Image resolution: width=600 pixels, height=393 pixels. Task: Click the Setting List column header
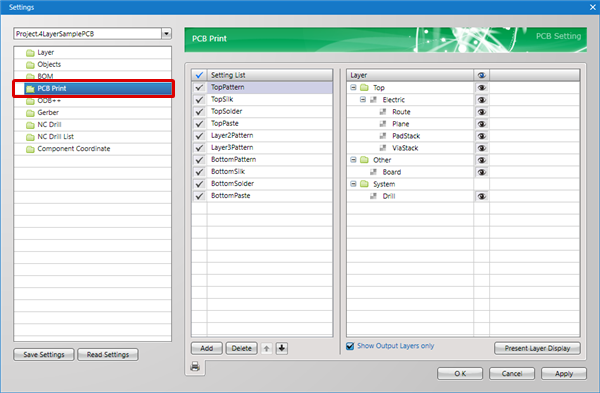coord(269,75)
